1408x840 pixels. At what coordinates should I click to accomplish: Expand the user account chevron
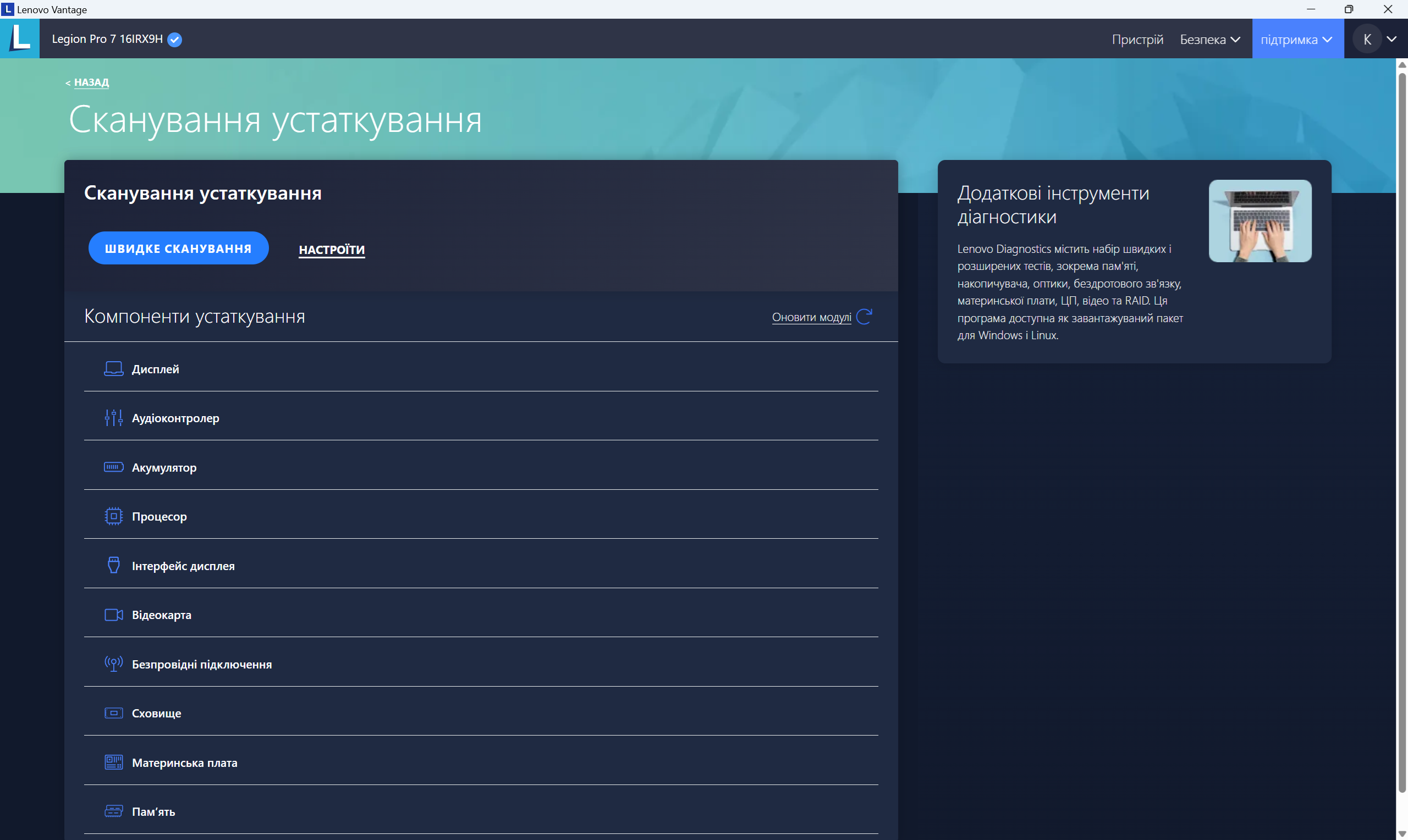click(1391, 39)
